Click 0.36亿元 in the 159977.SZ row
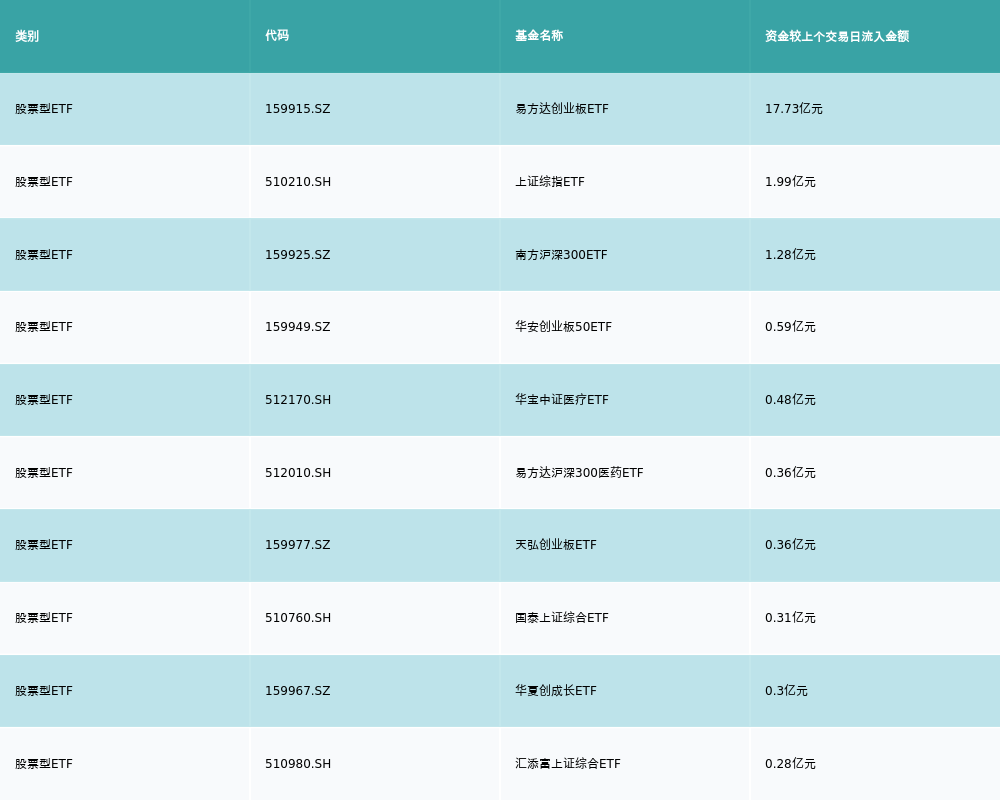 click(x=790, y=545)
